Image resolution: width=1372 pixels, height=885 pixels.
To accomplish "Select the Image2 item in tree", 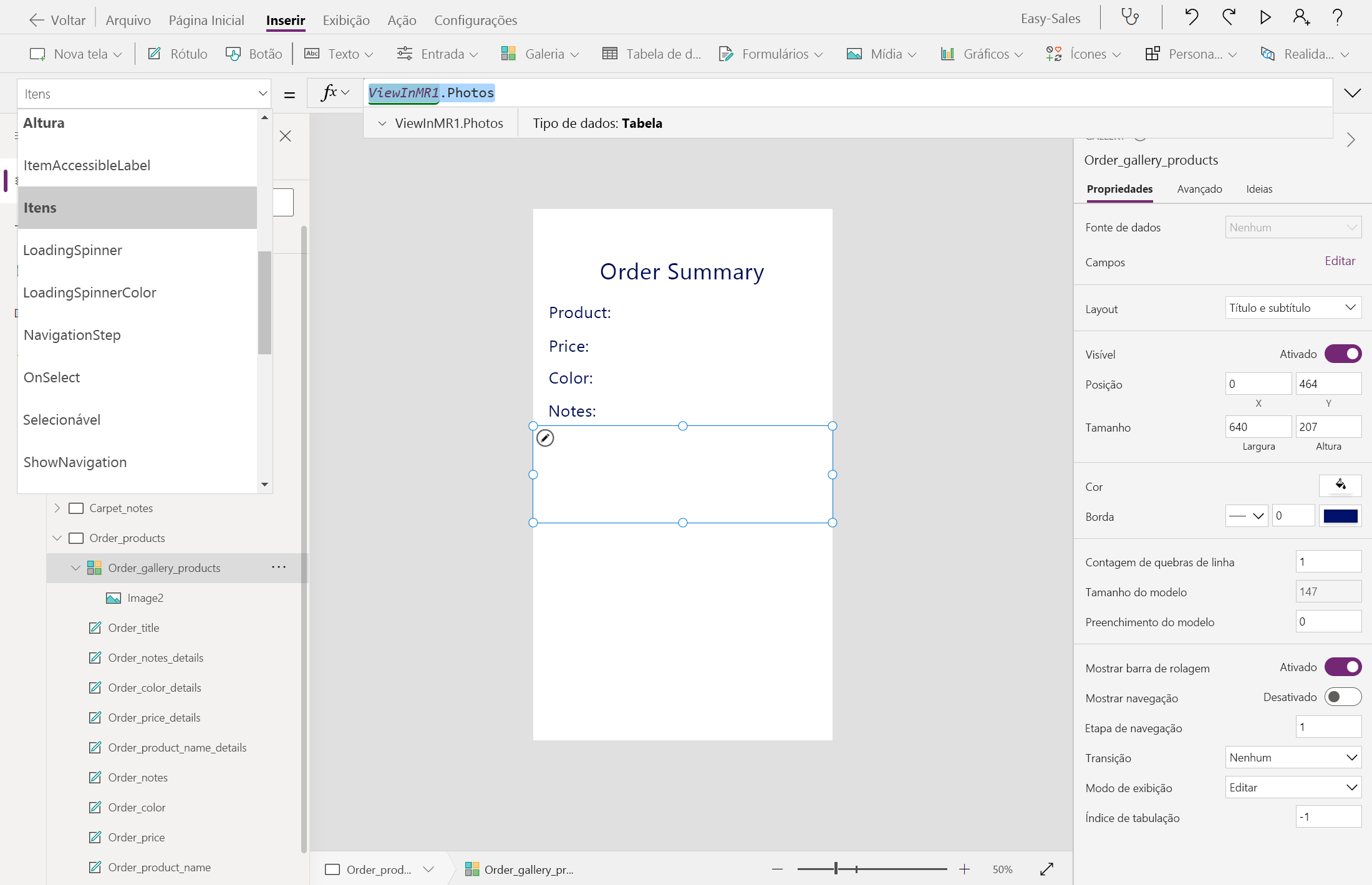I will [x=145, y=598].
